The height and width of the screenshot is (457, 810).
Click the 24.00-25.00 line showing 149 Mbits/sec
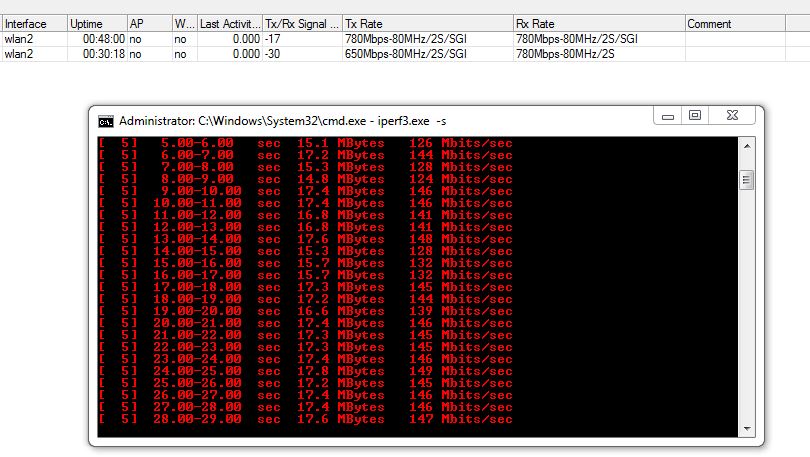click(x=306, y=371)
